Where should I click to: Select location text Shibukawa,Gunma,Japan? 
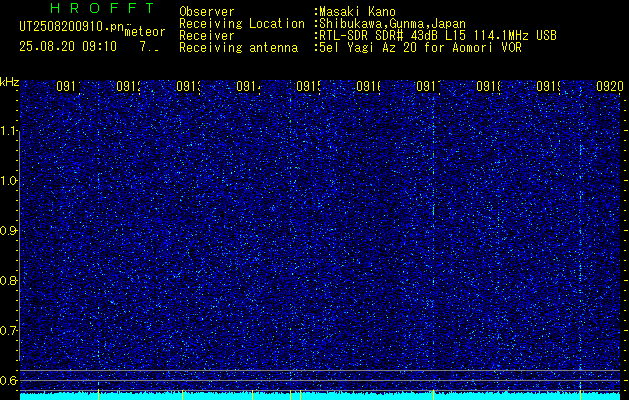click(392, 24)
